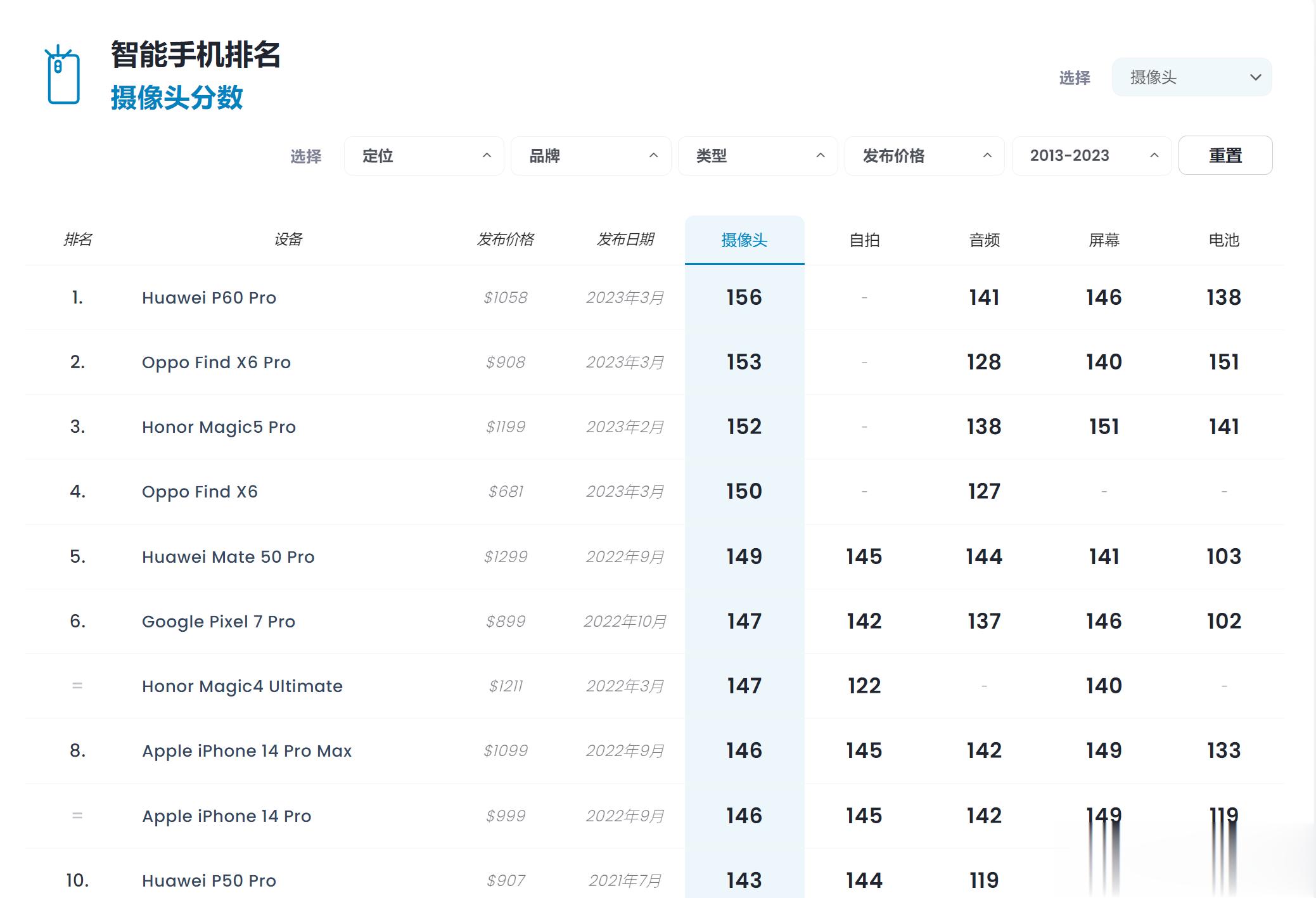Click battery score 133 for iPhone 14 Pro Max
This screenshot has height=898, width=1316.
[1223, 751]
